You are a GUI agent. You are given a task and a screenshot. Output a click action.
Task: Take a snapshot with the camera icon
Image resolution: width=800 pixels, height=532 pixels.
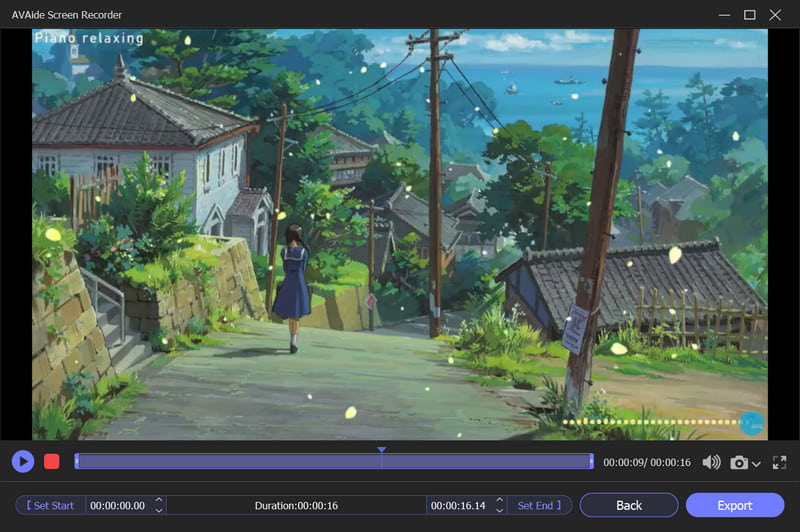pos(739,463)
